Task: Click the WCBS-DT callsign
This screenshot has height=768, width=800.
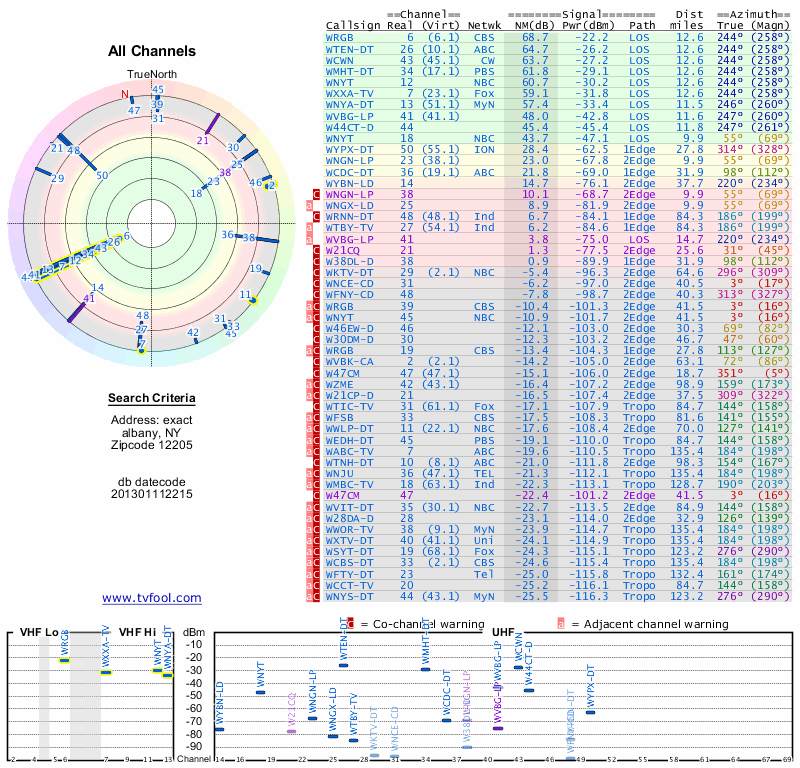Action: (x=349, y=563)
